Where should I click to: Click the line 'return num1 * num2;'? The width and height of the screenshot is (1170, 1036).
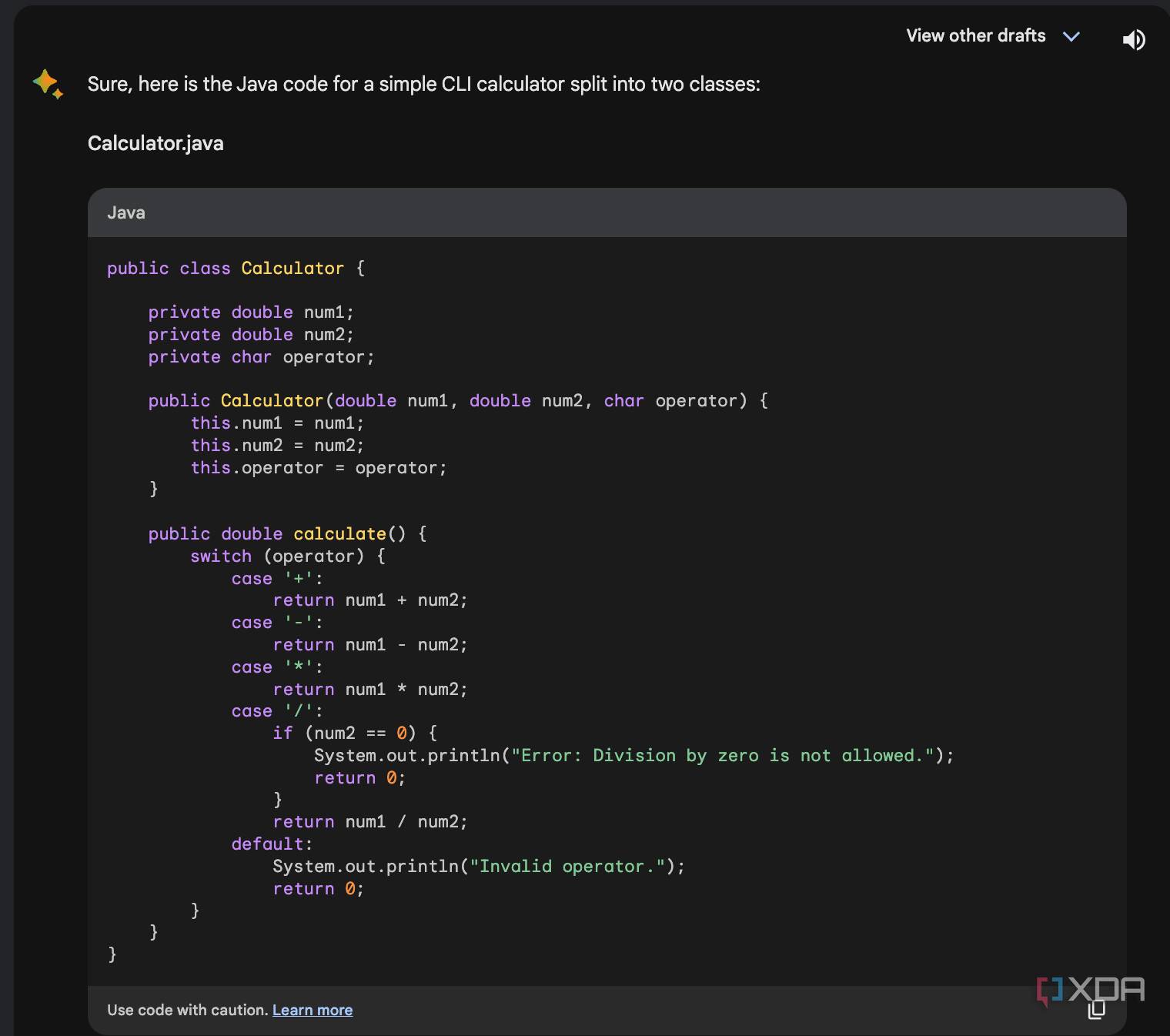(370, 689)
